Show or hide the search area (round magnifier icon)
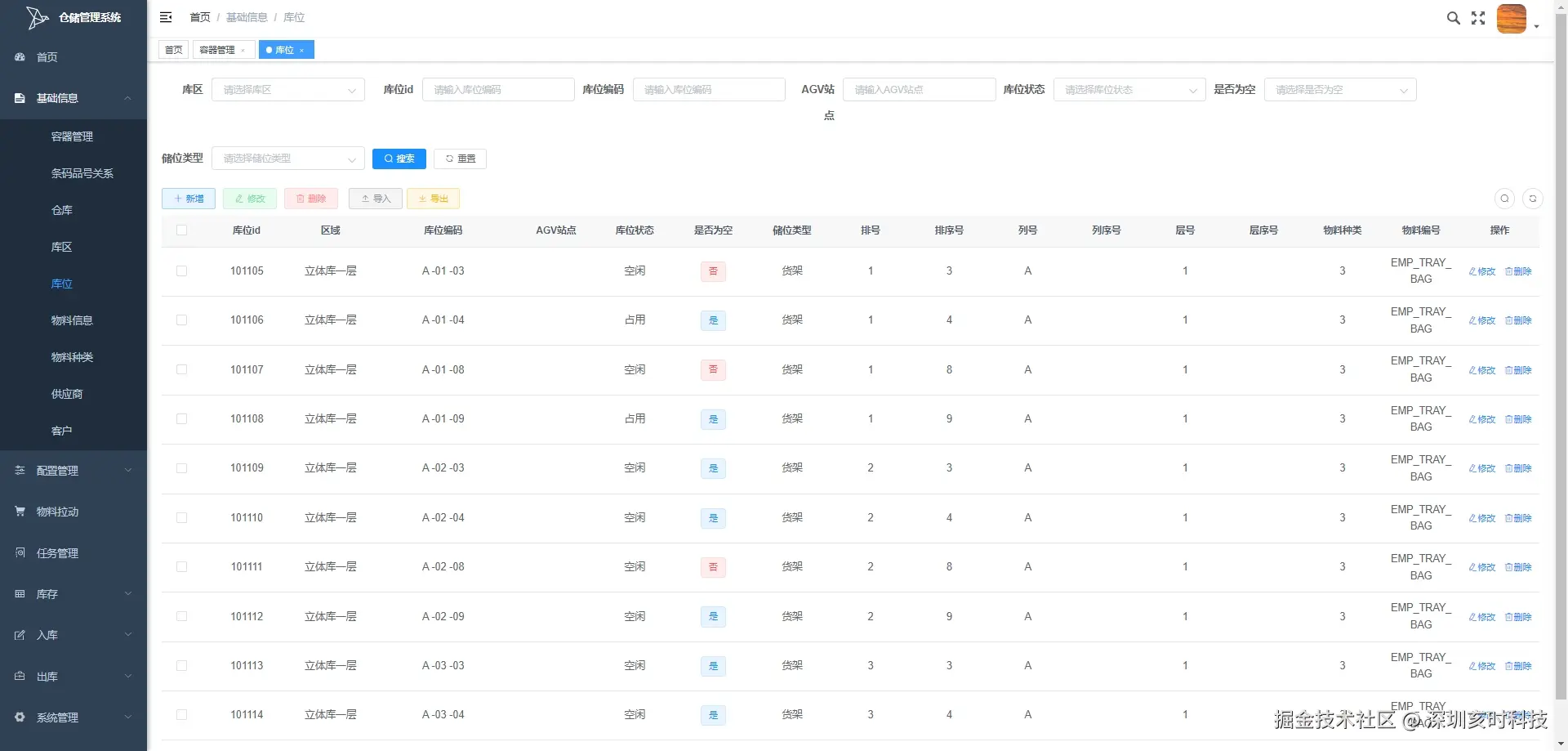1568x751 pixels. (1504, 199)
